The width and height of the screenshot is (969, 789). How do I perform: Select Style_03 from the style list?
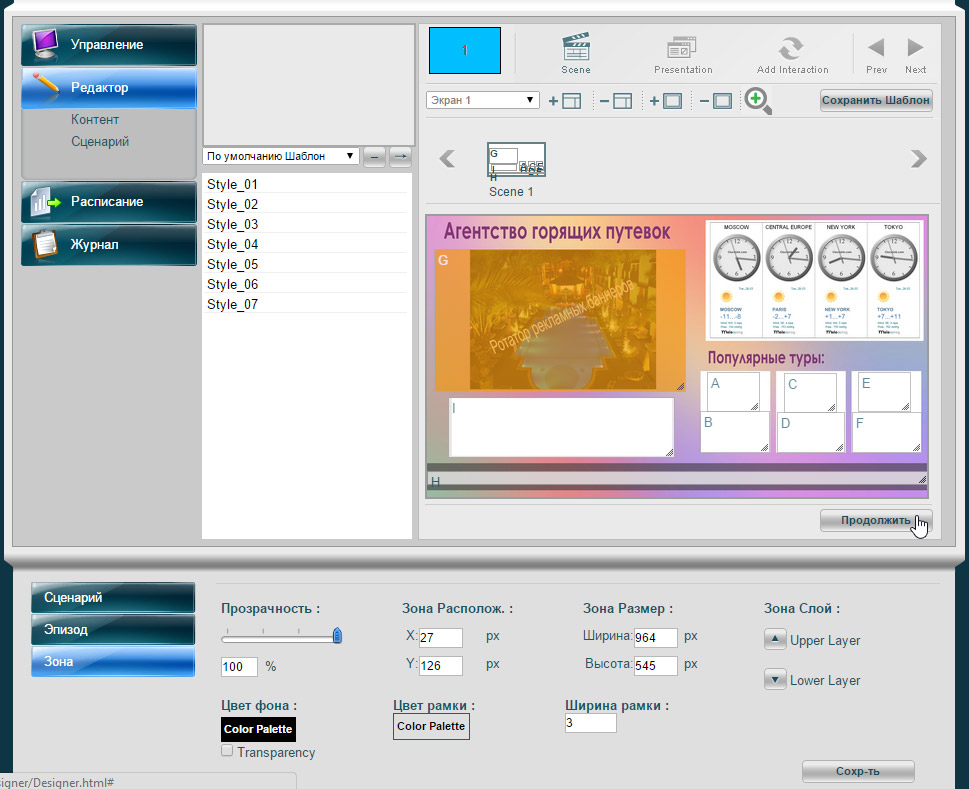[x=233, y=224]
